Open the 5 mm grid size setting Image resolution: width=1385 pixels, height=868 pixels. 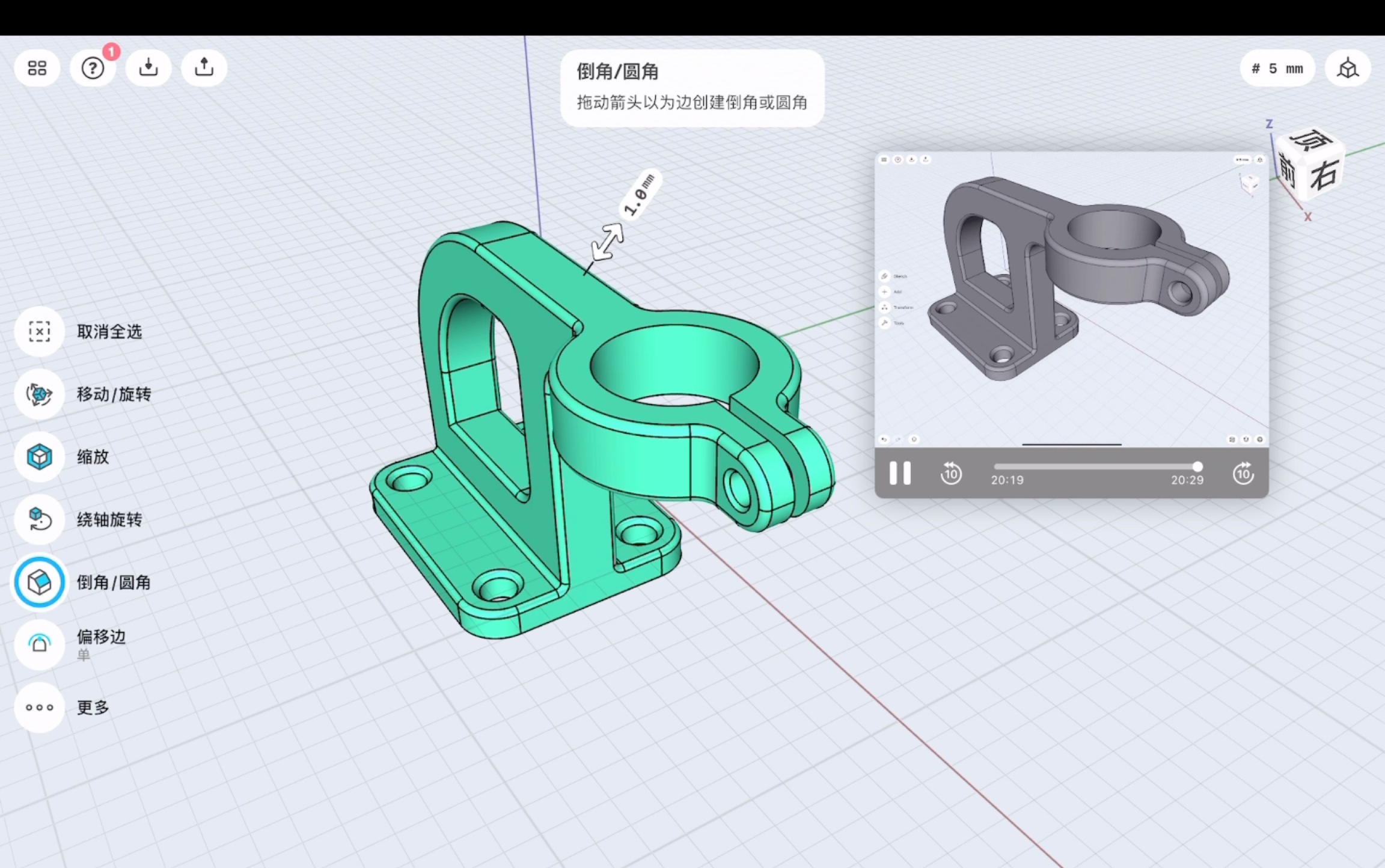(1277, 69)
